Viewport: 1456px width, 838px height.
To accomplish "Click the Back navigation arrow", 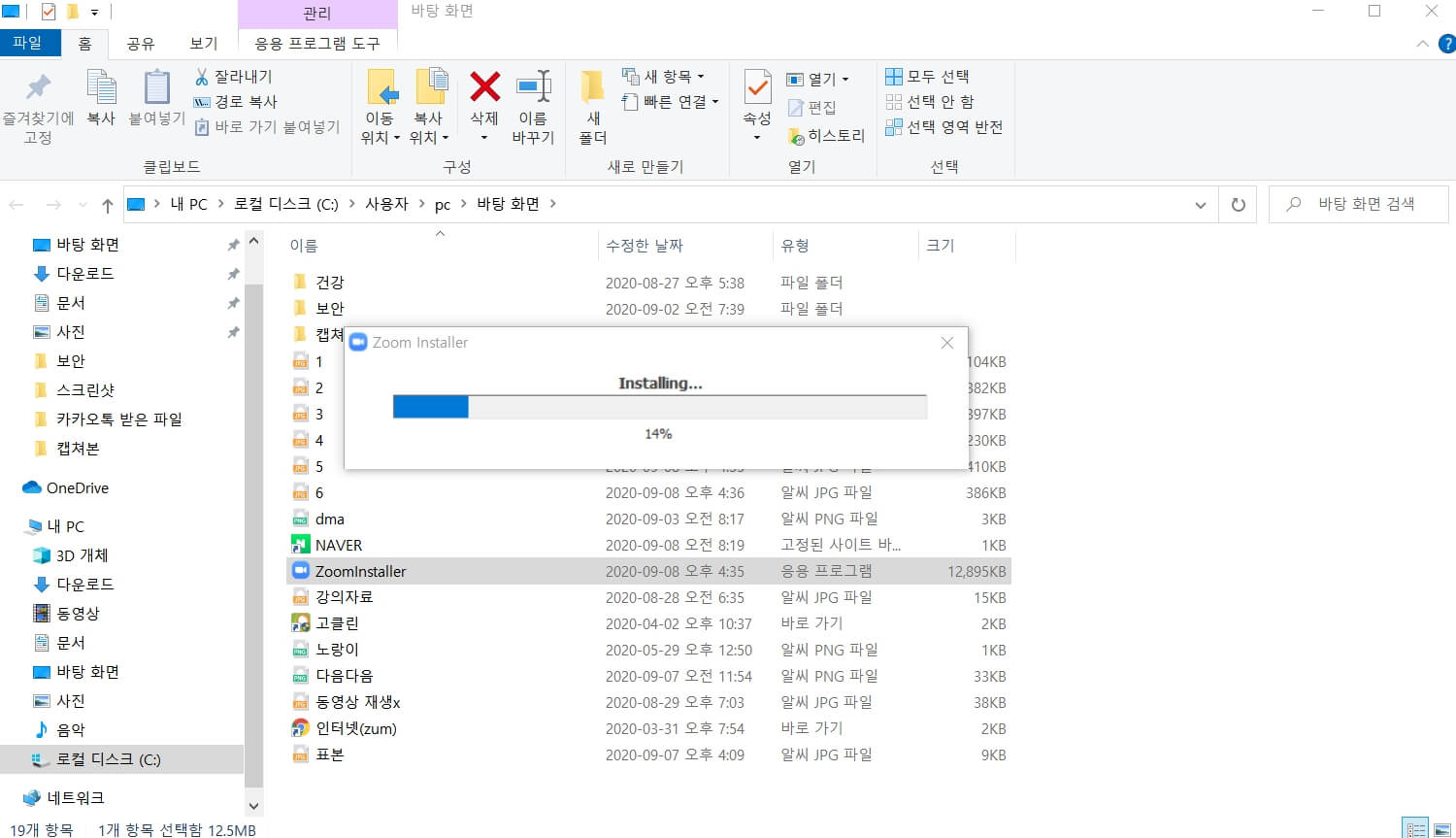I will click(17, 205).
